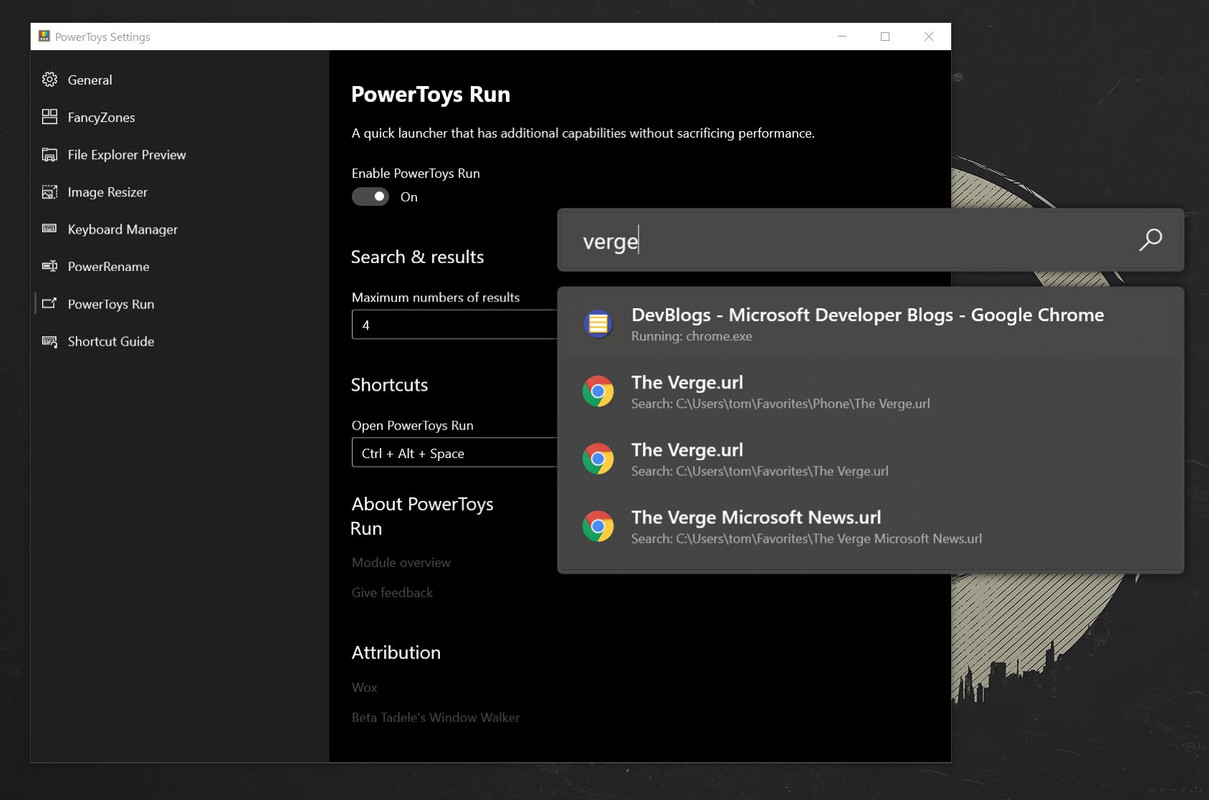Select Image Resizer in the sidebar
1209x800 pixels.
180,192
